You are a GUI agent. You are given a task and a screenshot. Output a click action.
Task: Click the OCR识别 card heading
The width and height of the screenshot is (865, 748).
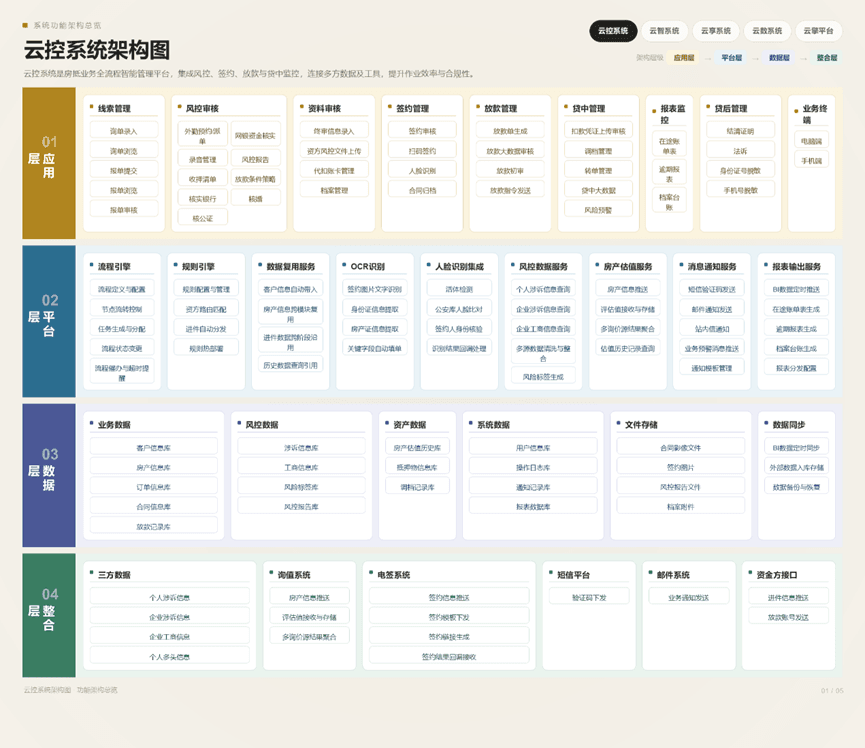pos(367,266)
